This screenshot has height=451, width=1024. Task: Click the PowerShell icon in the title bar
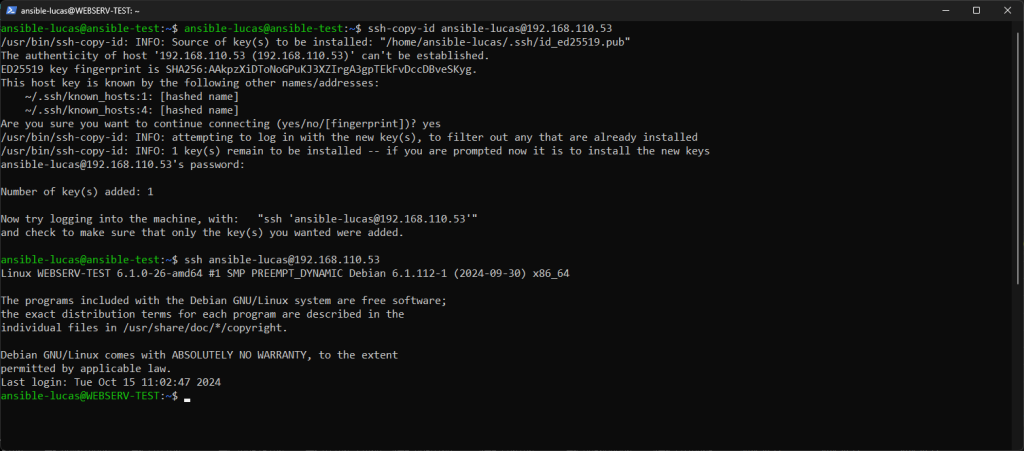(9, 10)
